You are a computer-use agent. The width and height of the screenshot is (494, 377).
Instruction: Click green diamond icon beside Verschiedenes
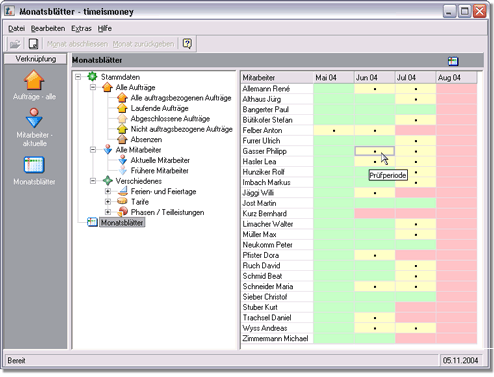(x=107, y=181)
